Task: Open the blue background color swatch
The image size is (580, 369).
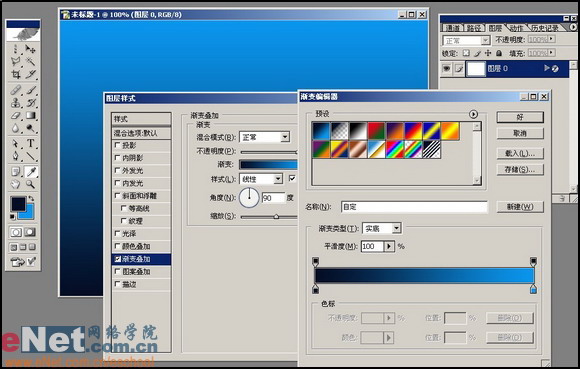Action: point(29,214)
